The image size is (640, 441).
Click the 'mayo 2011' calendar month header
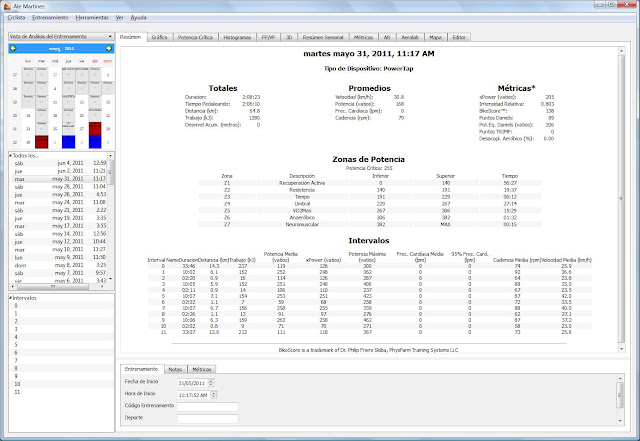(x=61, y=48)
